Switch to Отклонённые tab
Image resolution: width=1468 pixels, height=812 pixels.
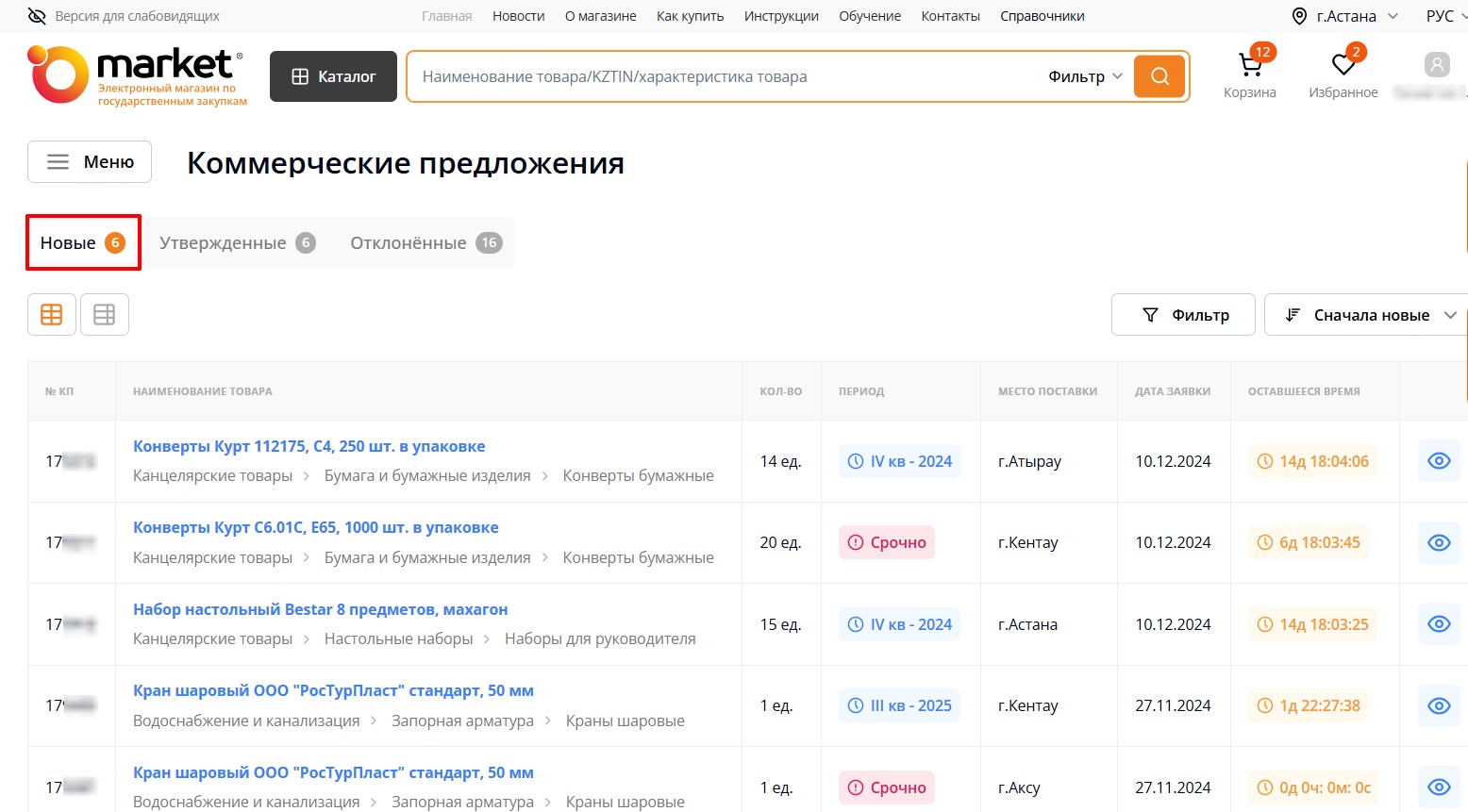(x=425, y=243)
